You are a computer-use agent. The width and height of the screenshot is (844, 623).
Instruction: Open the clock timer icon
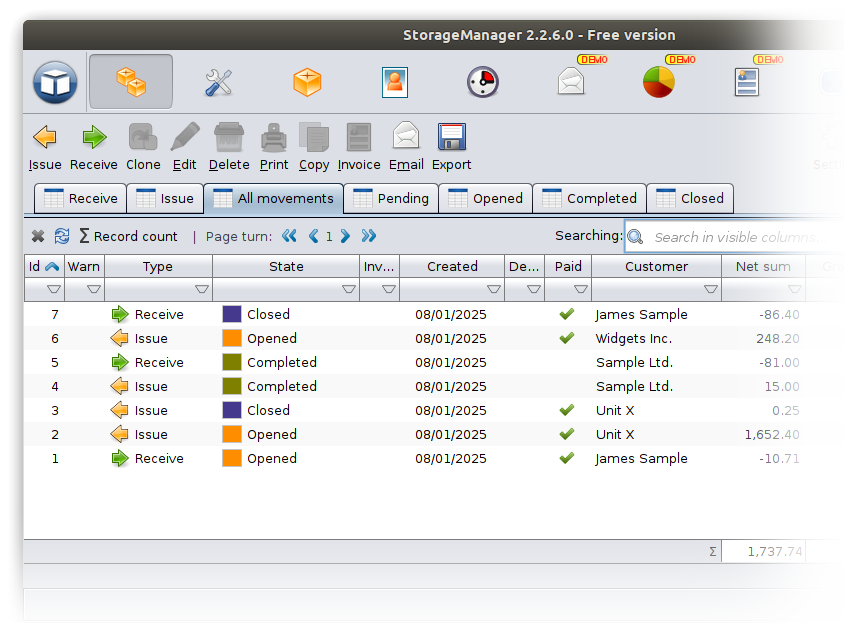tap(482, 82)
